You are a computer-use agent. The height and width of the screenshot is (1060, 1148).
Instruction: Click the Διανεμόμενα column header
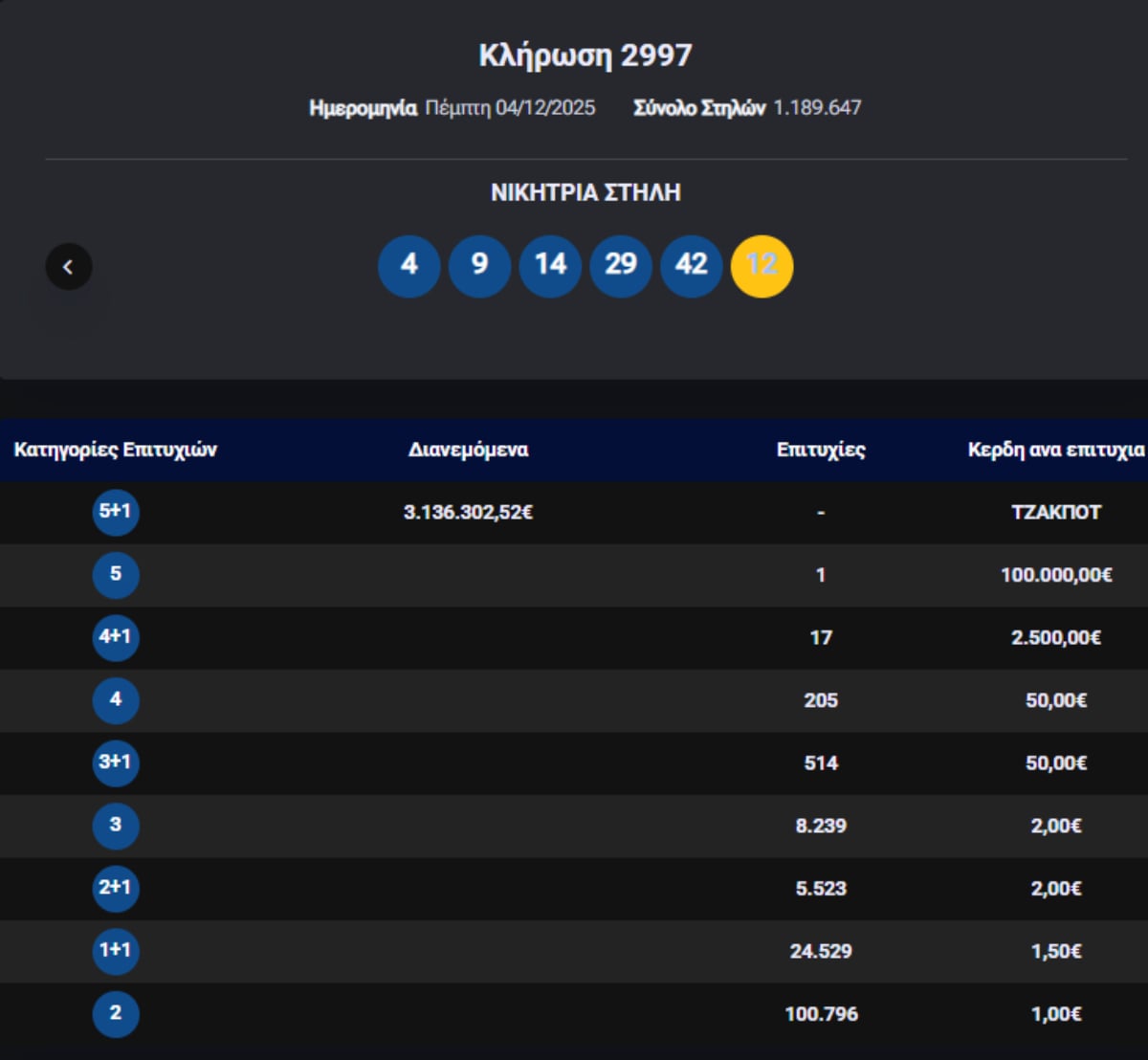pyautogui.click(x=468, y=450)
